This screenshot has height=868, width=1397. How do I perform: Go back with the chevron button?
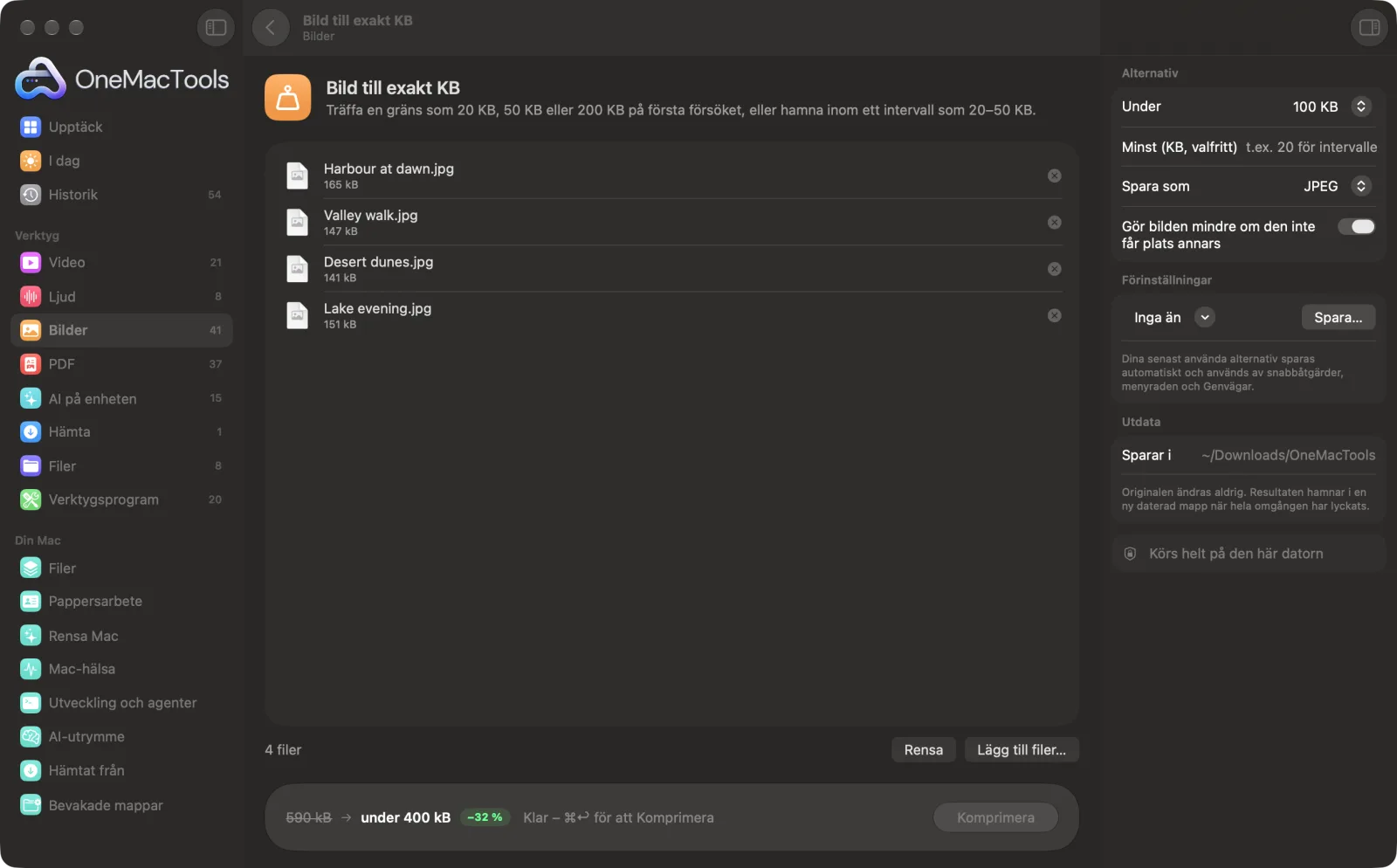pyautogui.click(x=271, y=28)
